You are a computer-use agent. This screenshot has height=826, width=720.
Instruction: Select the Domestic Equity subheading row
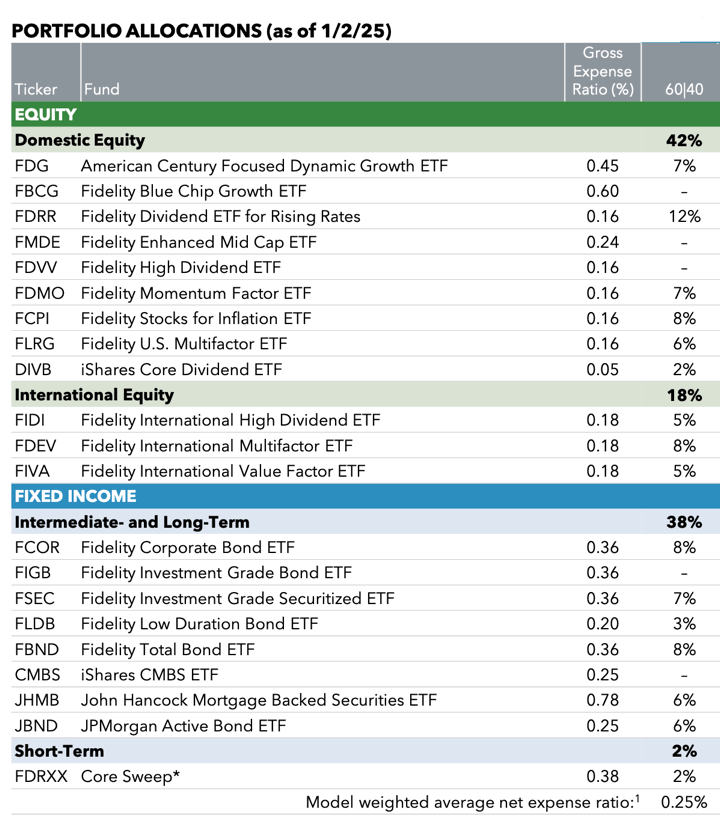click(80, 140)
